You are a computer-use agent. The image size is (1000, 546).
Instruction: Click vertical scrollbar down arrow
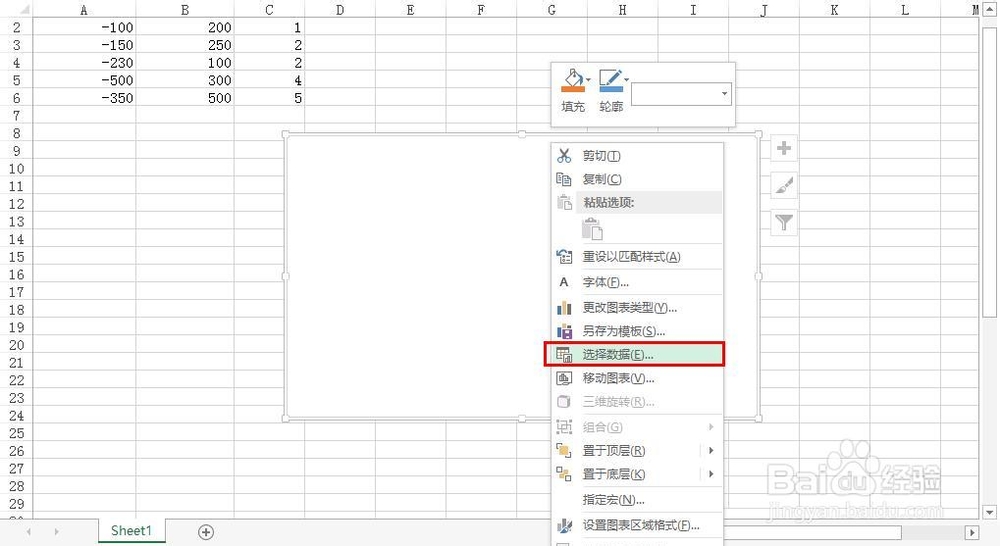989,512
